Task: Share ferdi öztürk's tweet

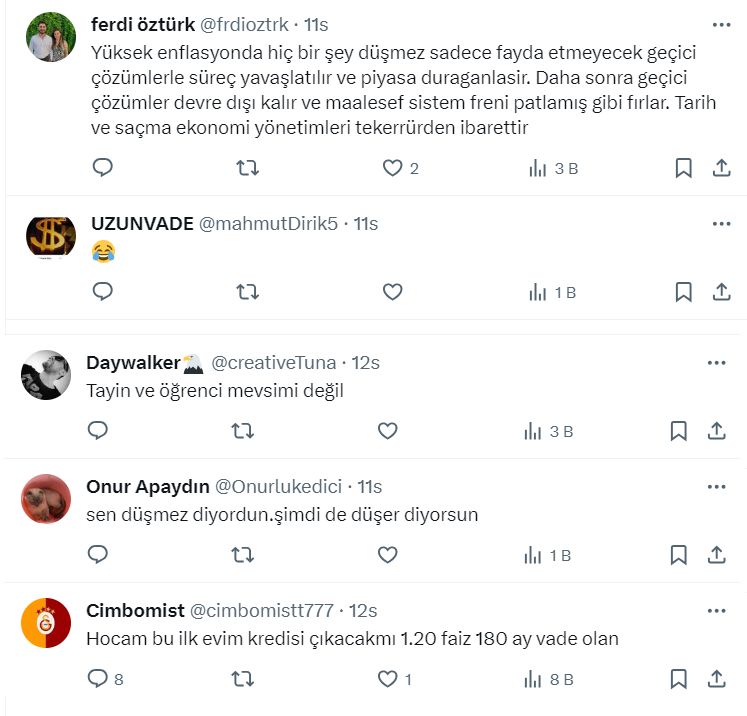Action: (x=721, y=168)
